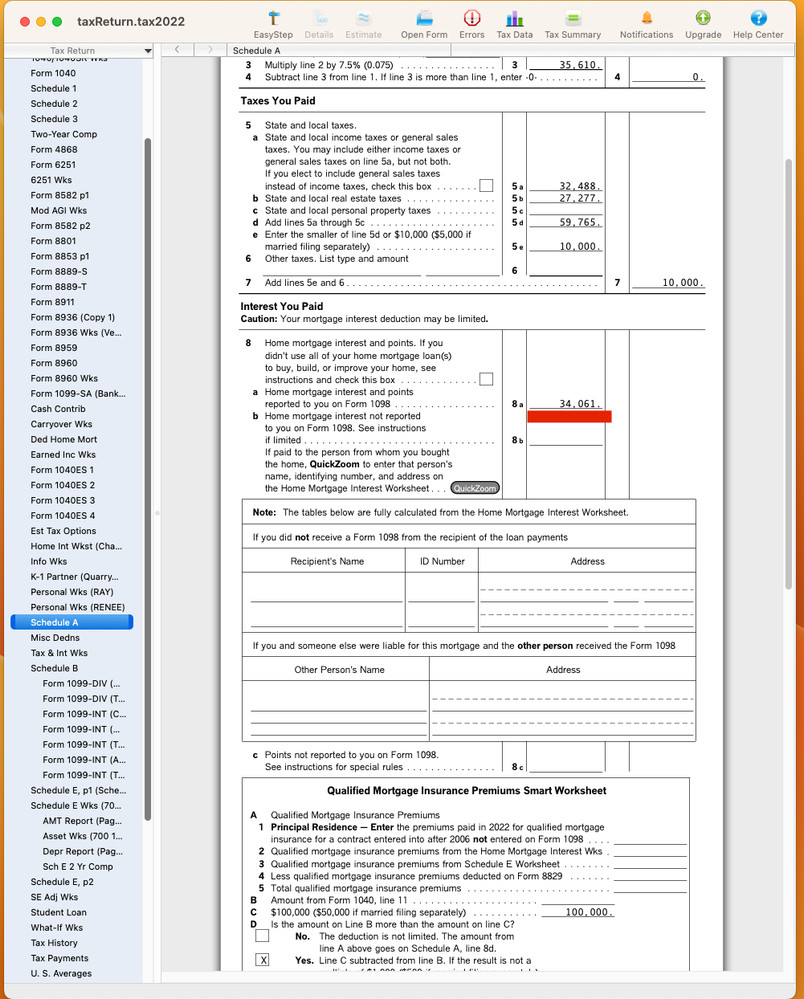Open Form 6251 from the list
Screen dimensions: 804x999
[x=53, y=165]
